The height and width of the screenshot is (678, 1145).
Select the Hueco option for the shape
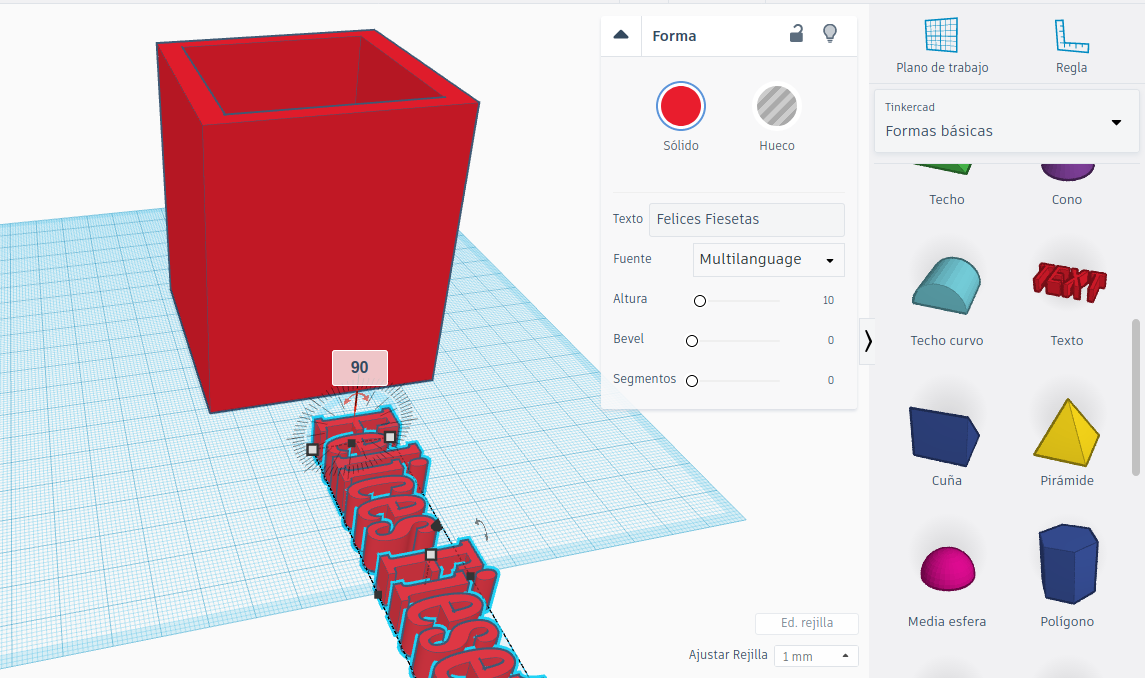pos(777,106)
